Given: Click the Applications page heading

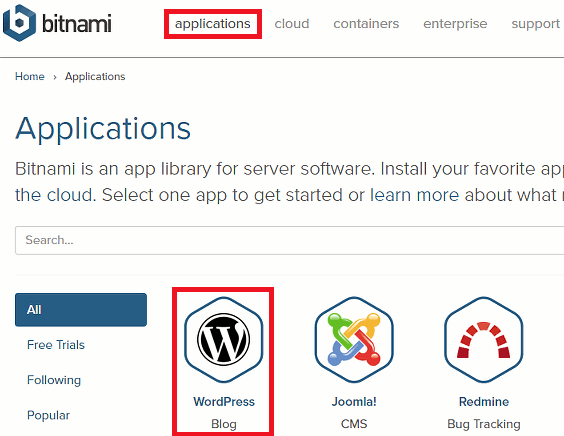Looking at the screenshot, I should point(103,129).
